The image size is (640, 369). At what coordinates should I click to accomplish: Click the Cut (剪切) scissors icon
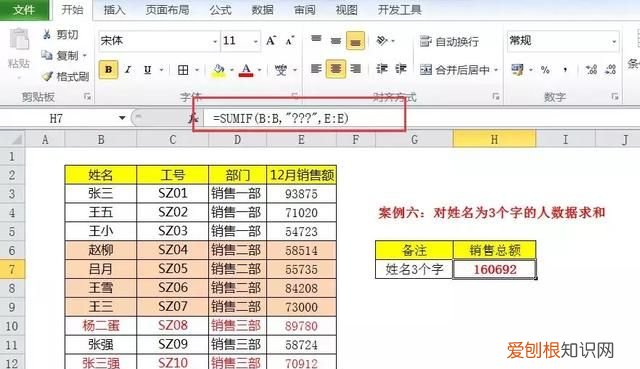pos(47,35)
